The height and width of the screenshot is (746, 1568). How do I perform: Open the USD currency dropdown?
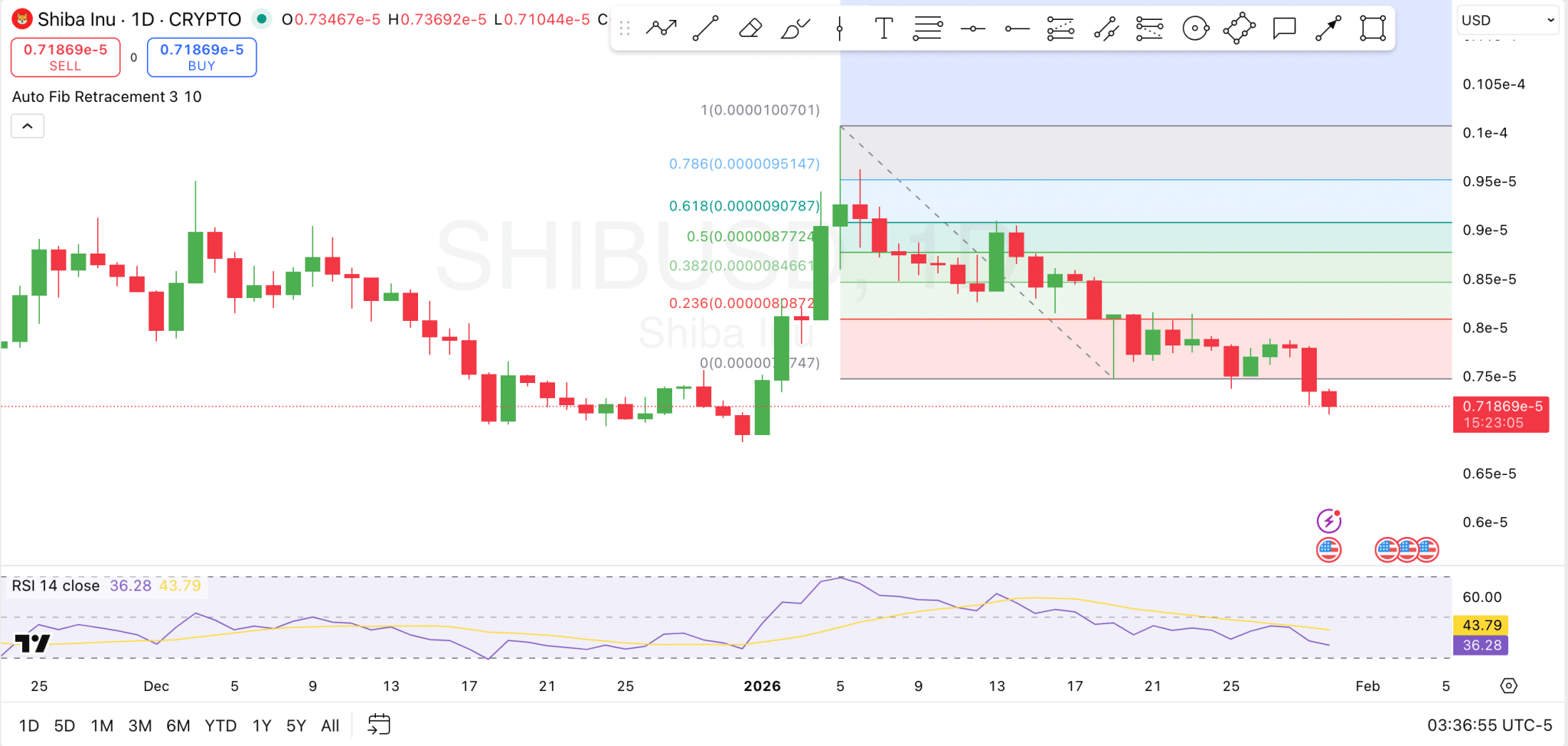pyautogui.click(x=1507, y=20)
